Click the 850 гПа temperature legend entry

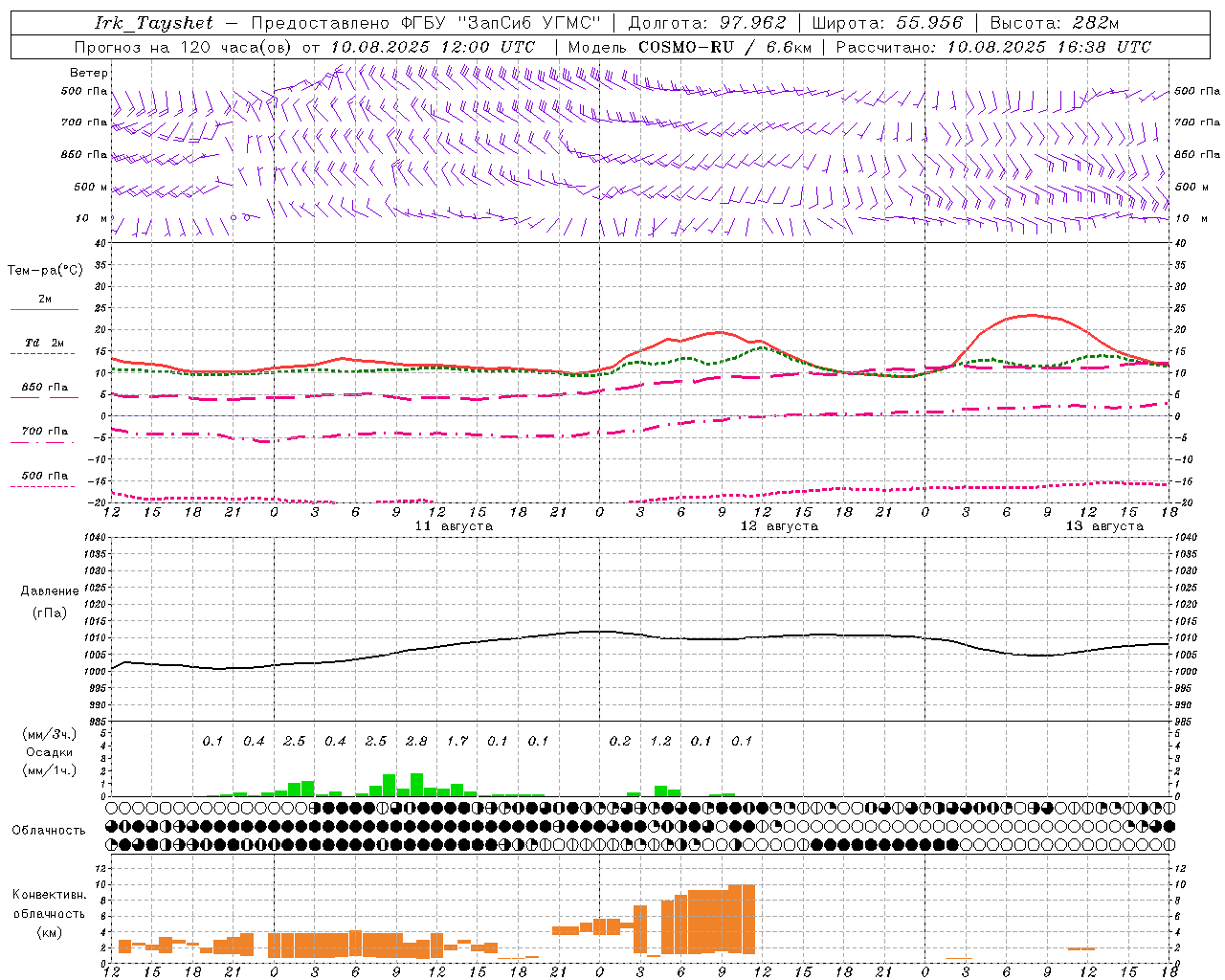point(45,388)
